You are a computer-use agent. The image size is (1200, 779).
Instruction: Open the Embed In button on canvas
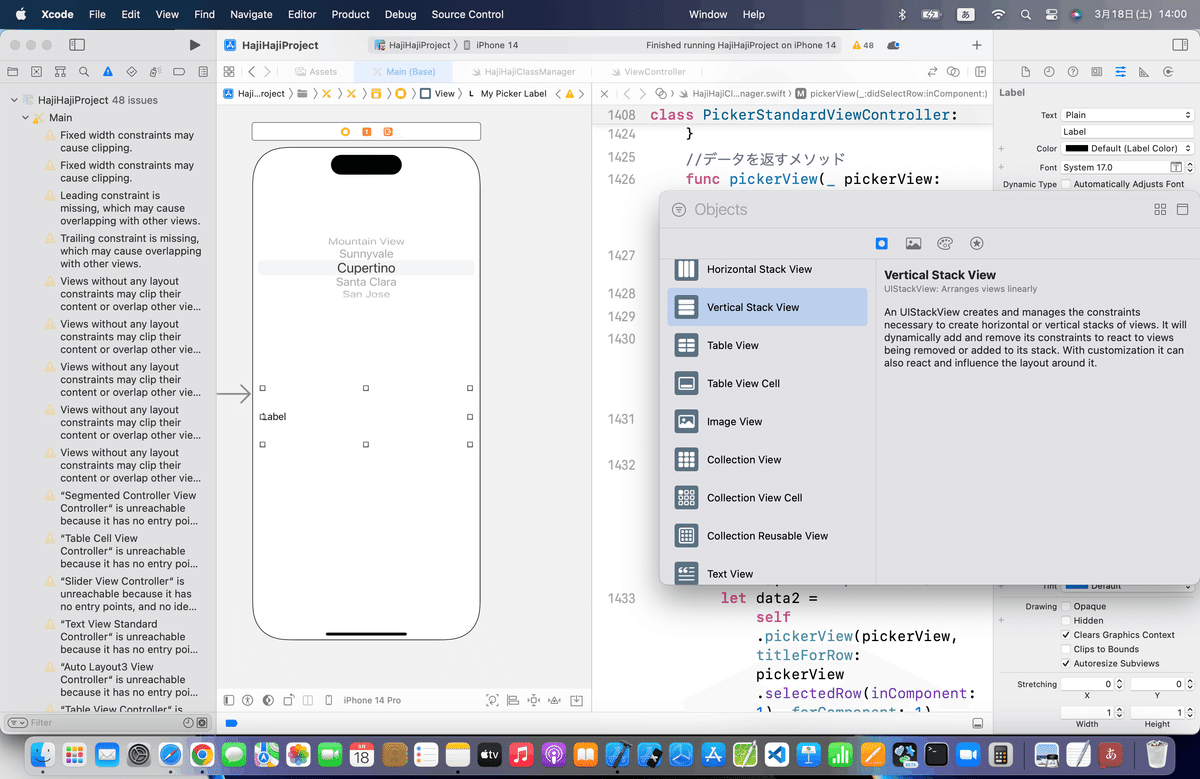coord(577,700)
